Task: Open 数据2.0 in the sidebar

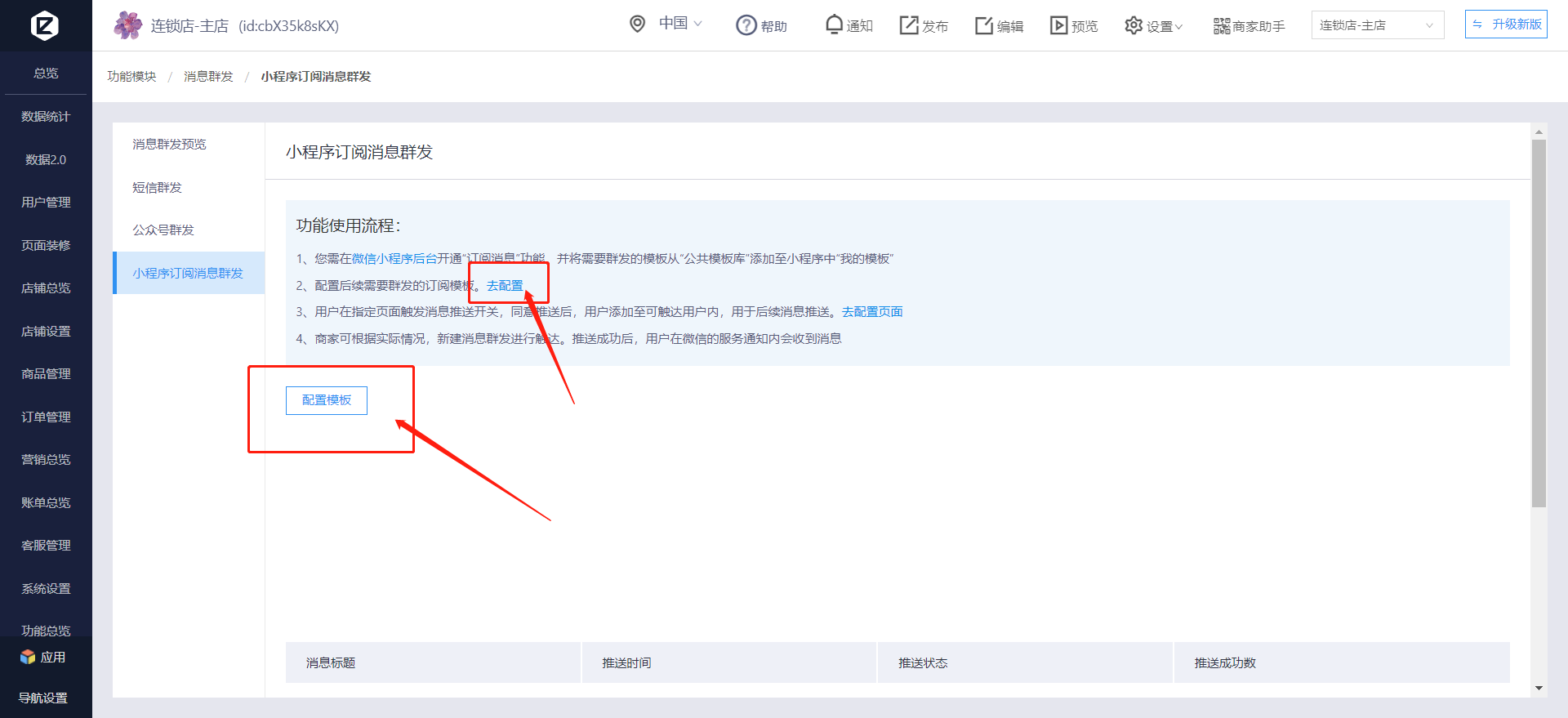Action: tap(46, 159)
